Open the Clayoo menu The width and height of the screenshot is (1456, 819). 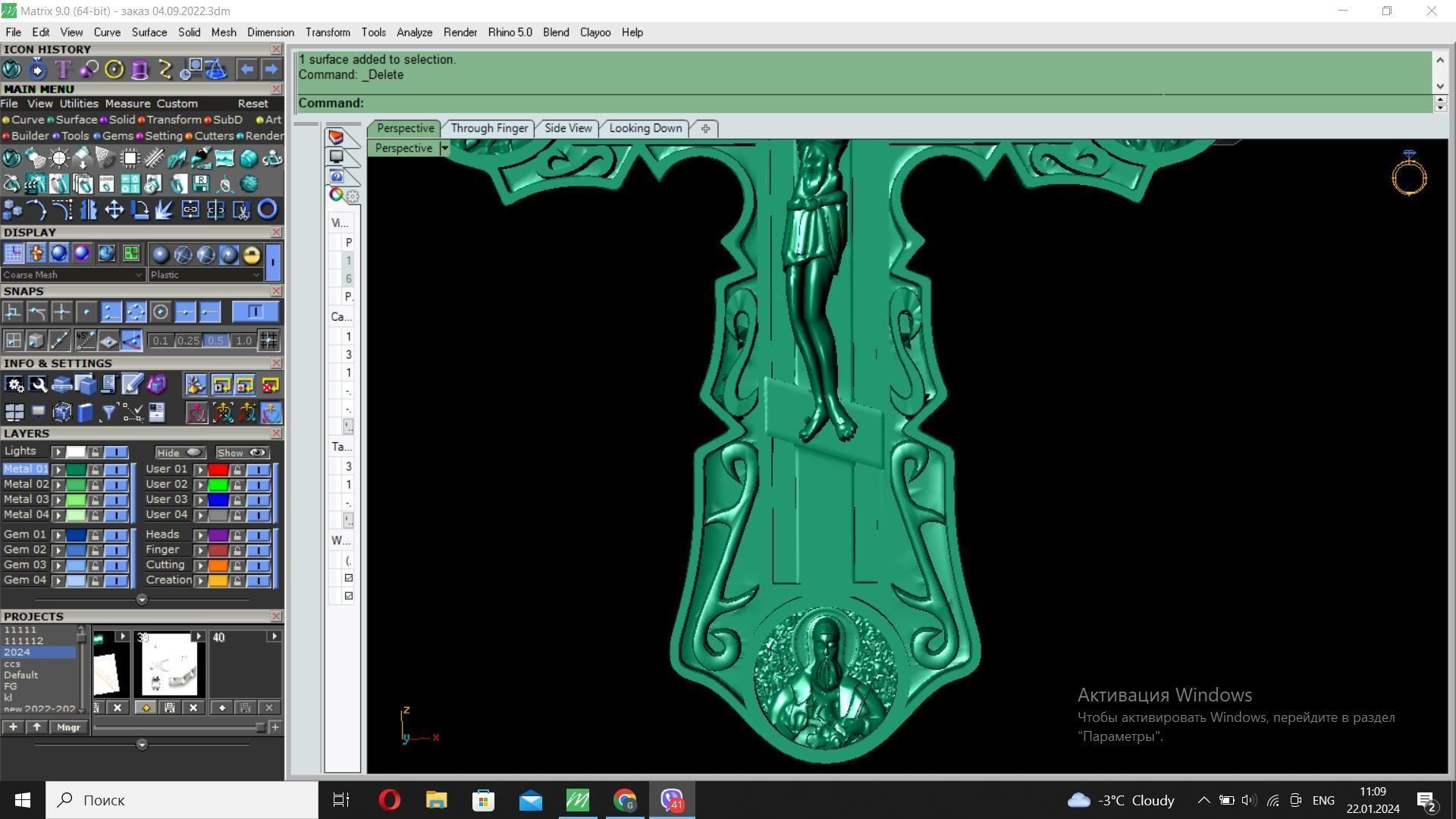(595, 33)
